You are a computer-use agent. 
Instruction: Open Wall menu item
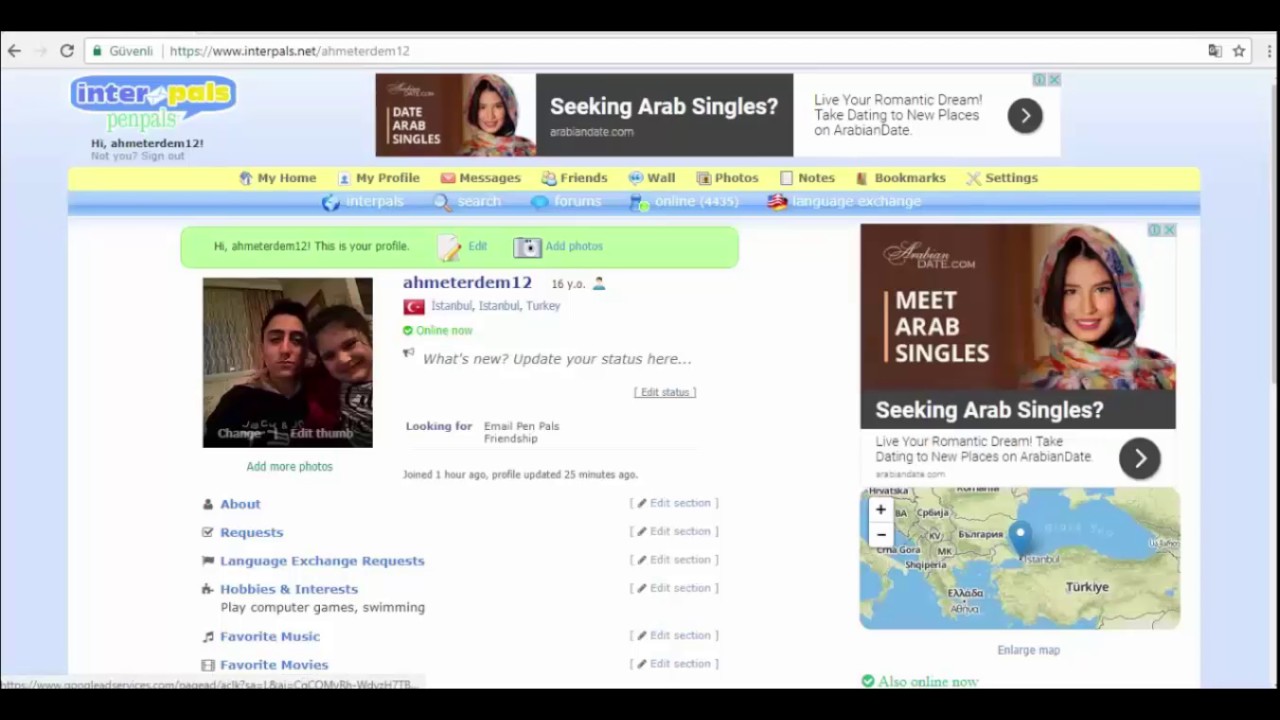[651, 178]
